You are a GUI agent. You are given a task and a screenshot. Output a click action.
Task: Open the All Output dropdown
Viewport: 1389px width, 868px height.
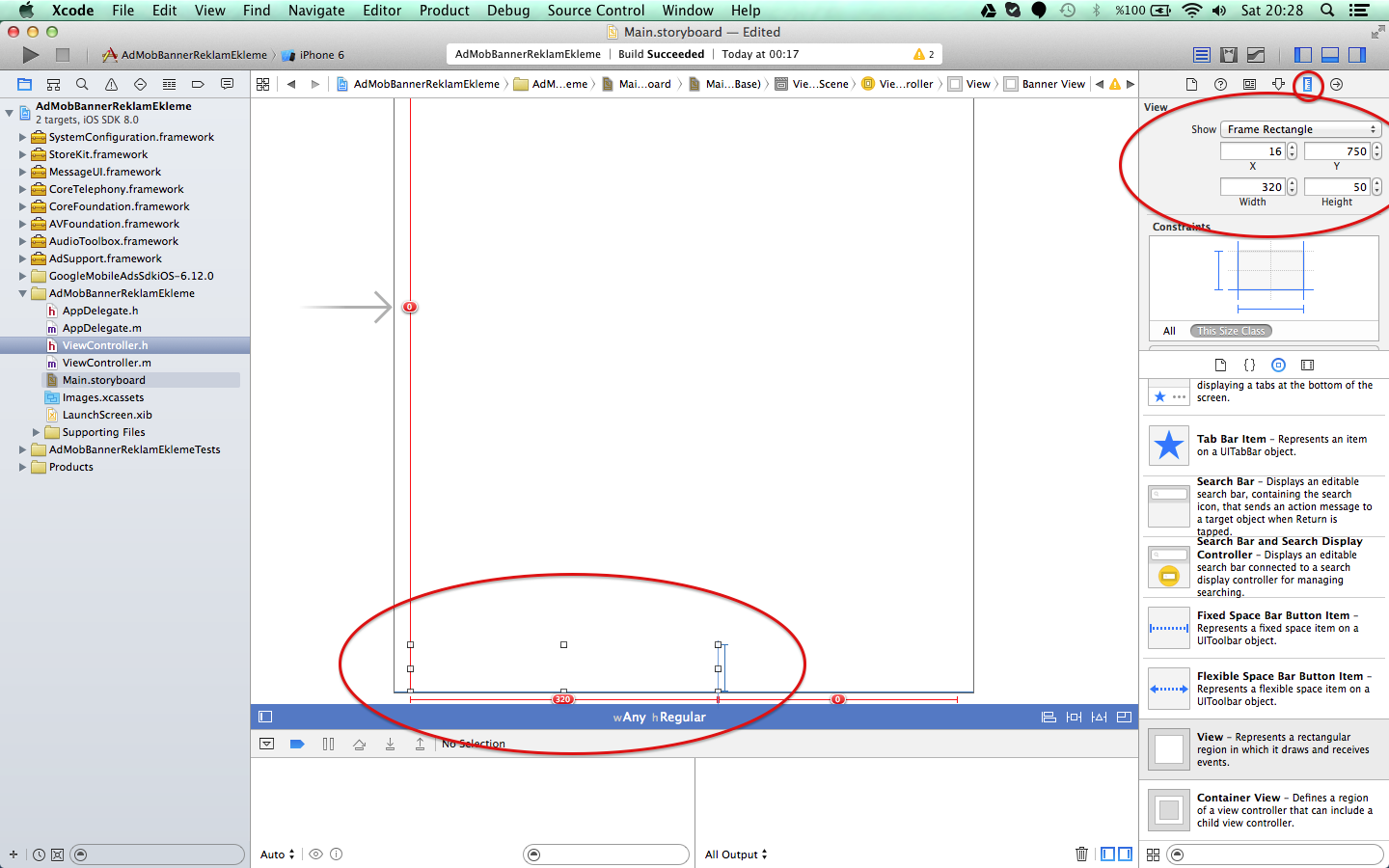736,854
